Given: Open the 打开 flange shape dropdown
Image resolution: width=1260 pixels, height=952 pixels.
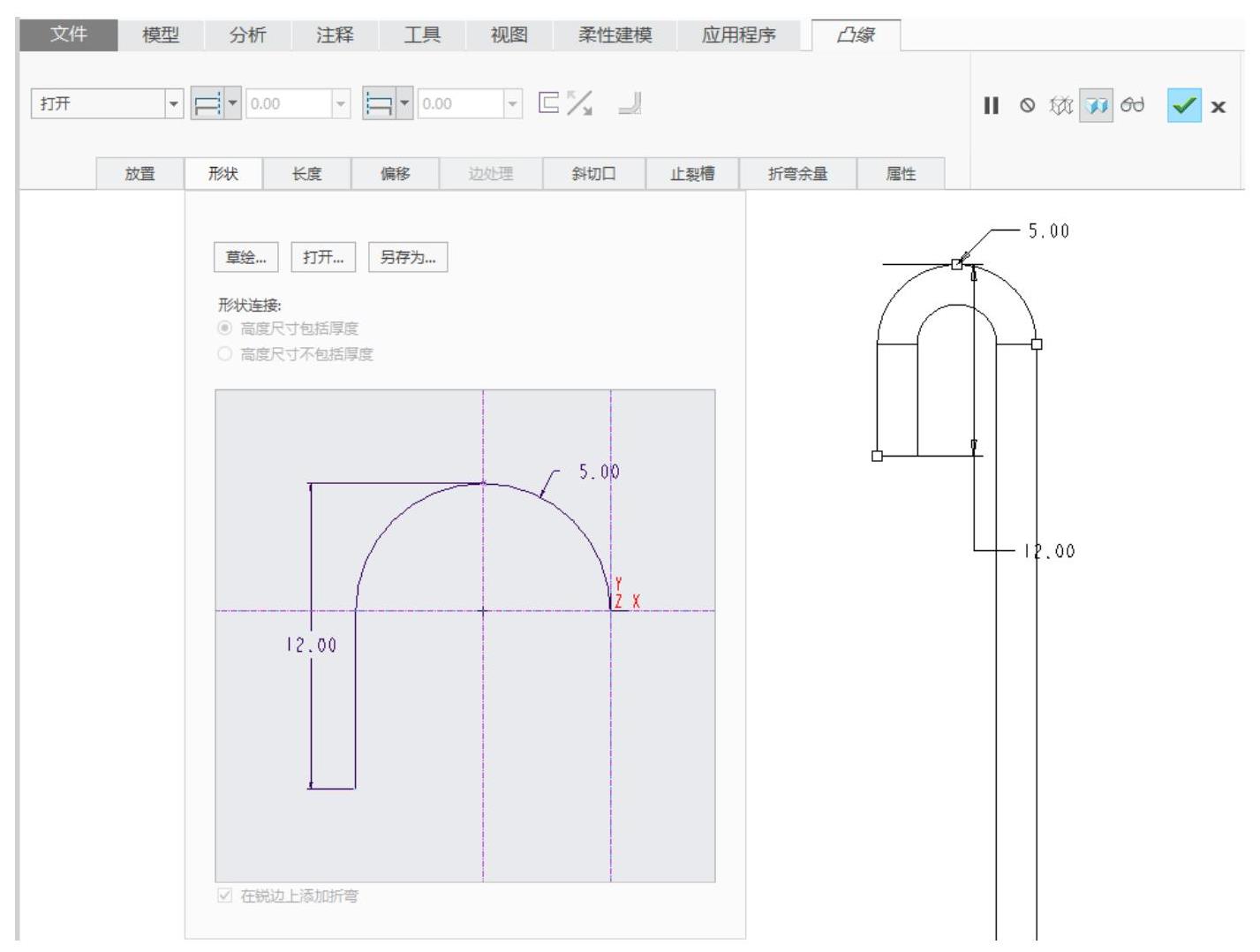Looking at the screenshot, I should (x=173, y=104).
